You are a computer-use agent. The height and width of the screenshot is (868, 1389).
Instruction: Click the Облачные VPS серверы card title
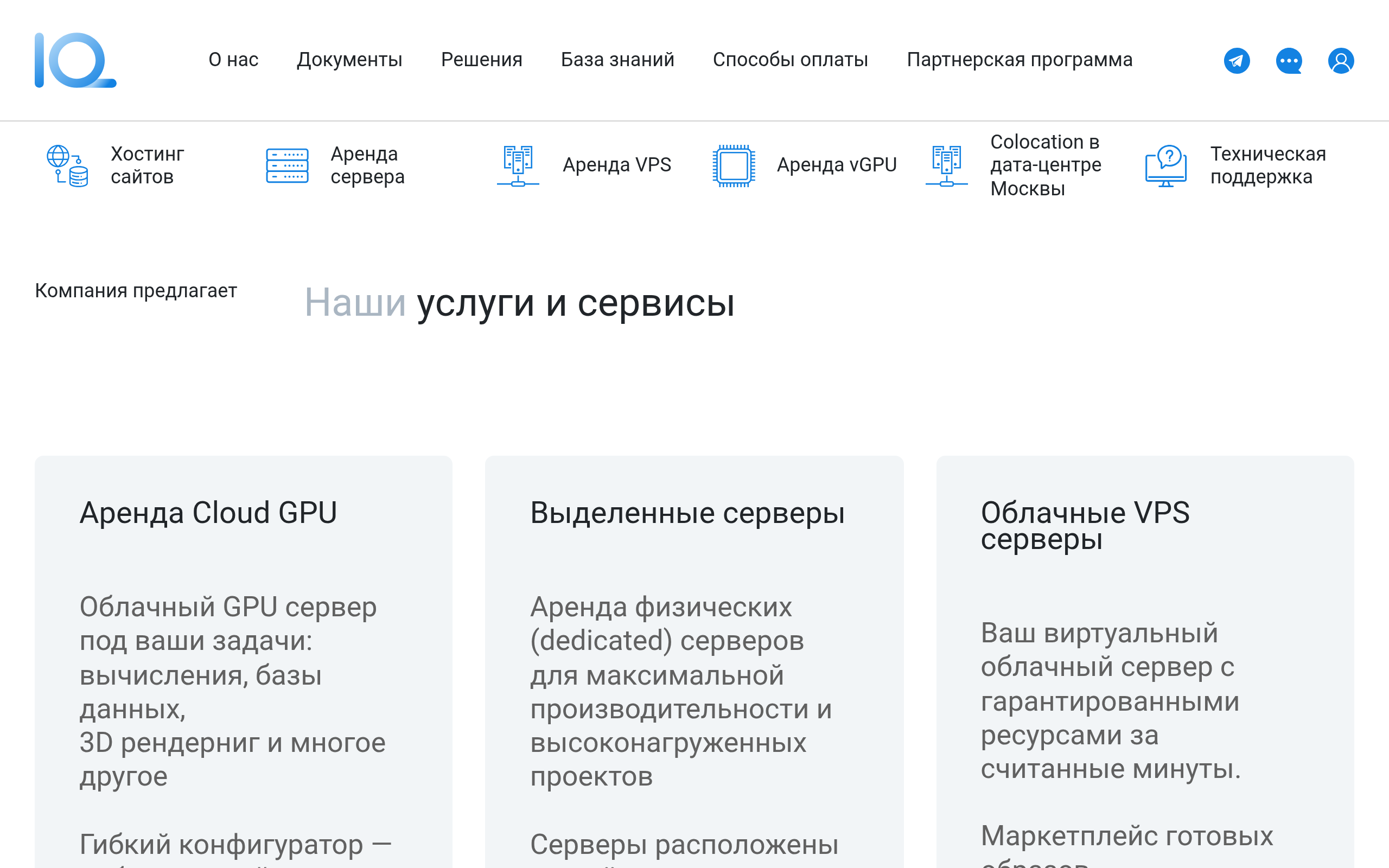tap(1085, 526)
